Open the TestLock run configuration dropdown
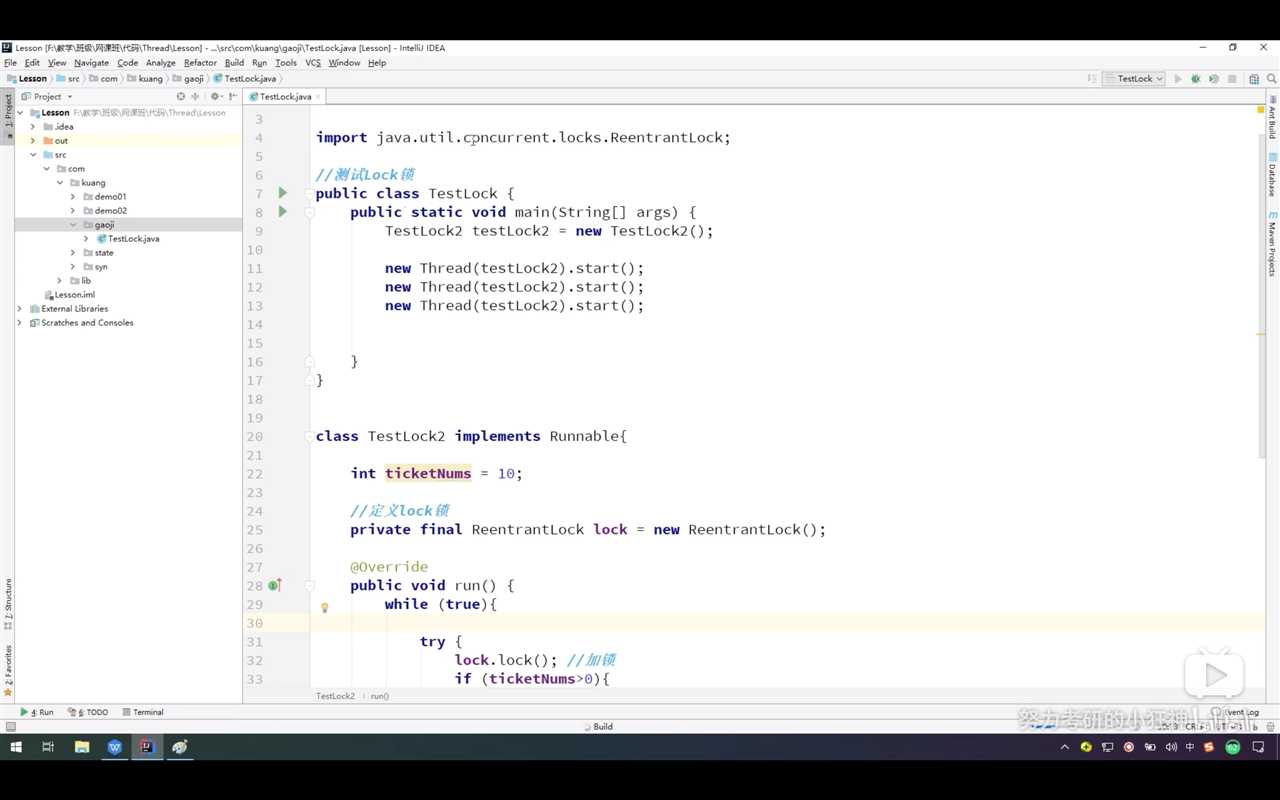1280x800 pixels. 1134,79
